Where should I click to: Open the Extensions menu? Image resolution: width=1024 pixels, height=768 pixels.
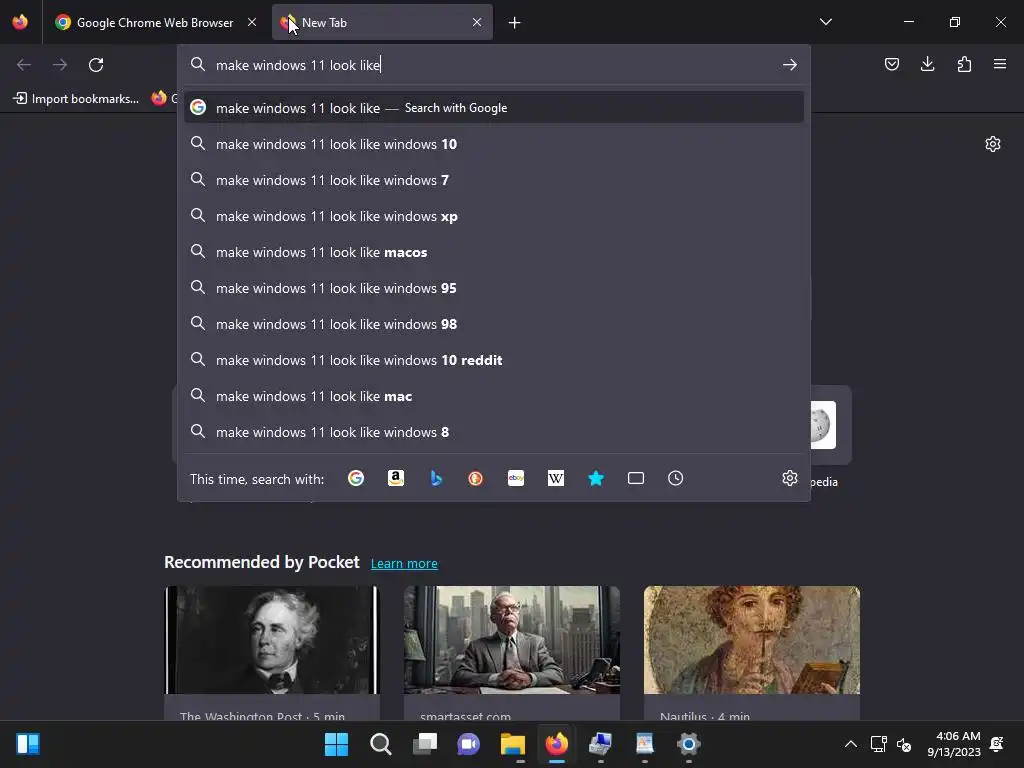(964, 64)
